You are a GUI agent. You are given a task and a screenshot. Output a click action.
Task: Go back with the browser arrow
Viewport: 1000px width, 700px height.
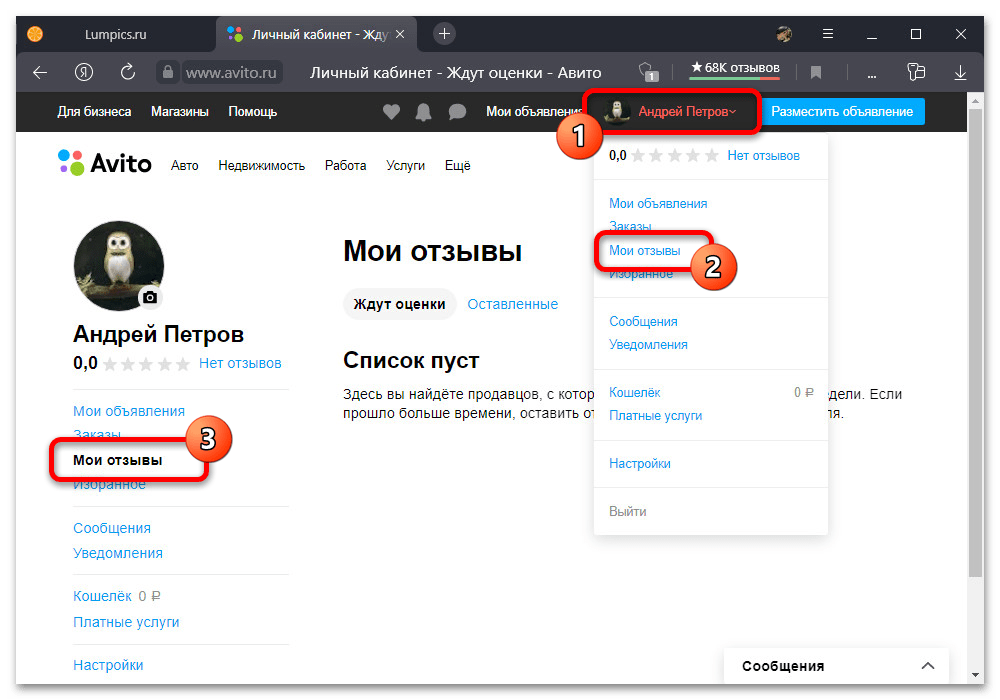tap(40, 72)
